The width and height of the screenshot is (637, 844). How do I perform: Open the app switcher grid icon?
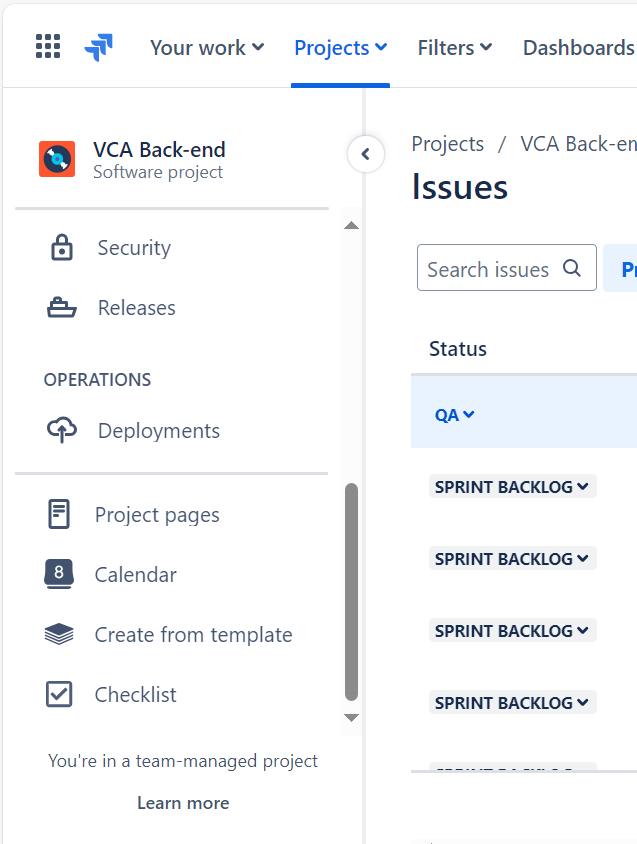[x=48, y=46]
